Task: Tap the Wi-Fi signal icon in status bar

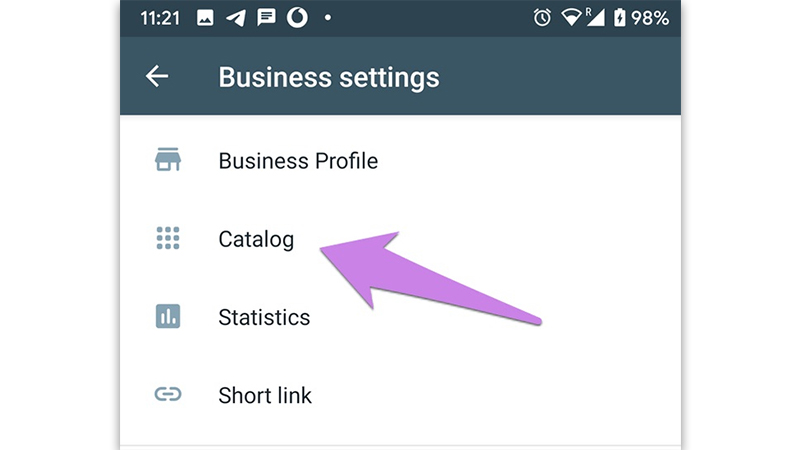Action: point(572,18)
